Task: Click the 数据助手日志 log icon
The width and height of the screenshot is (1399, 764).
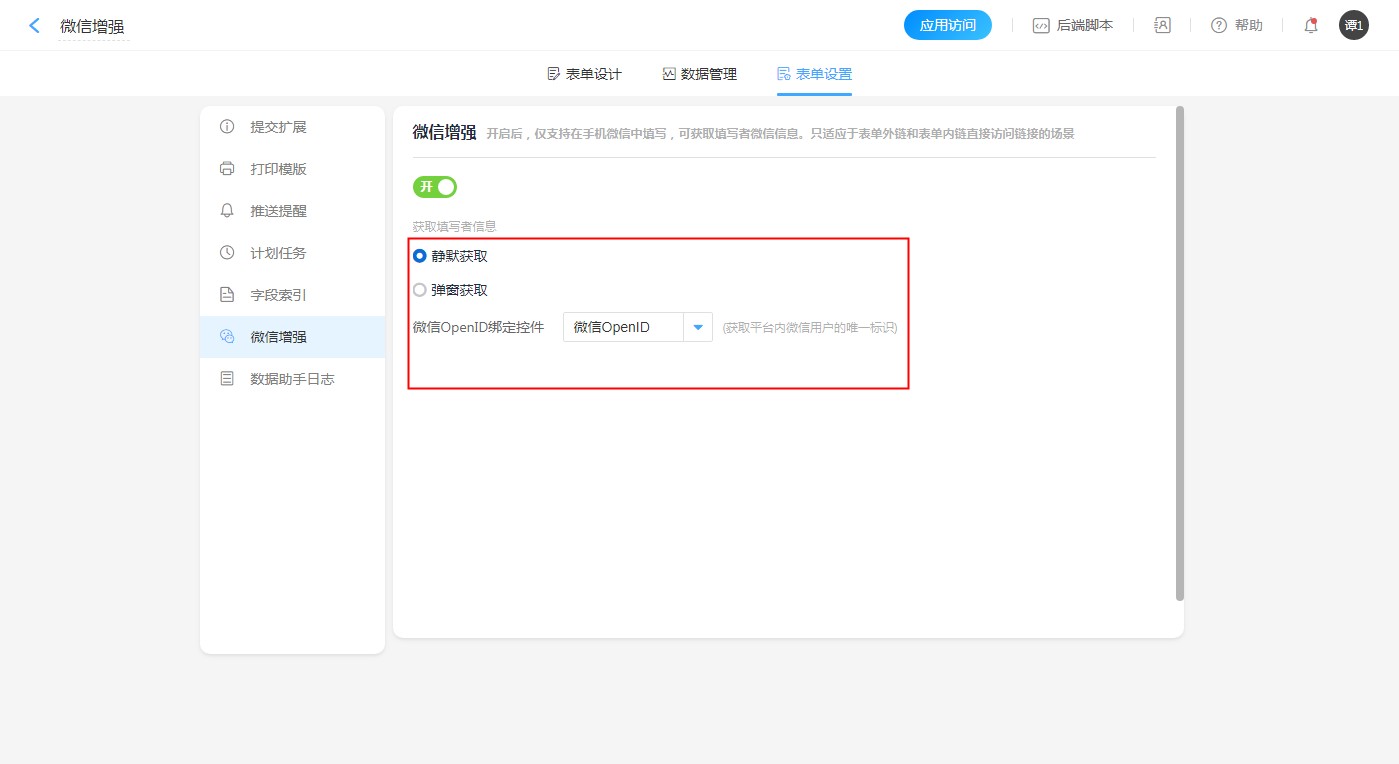Action: coord(227,379)
